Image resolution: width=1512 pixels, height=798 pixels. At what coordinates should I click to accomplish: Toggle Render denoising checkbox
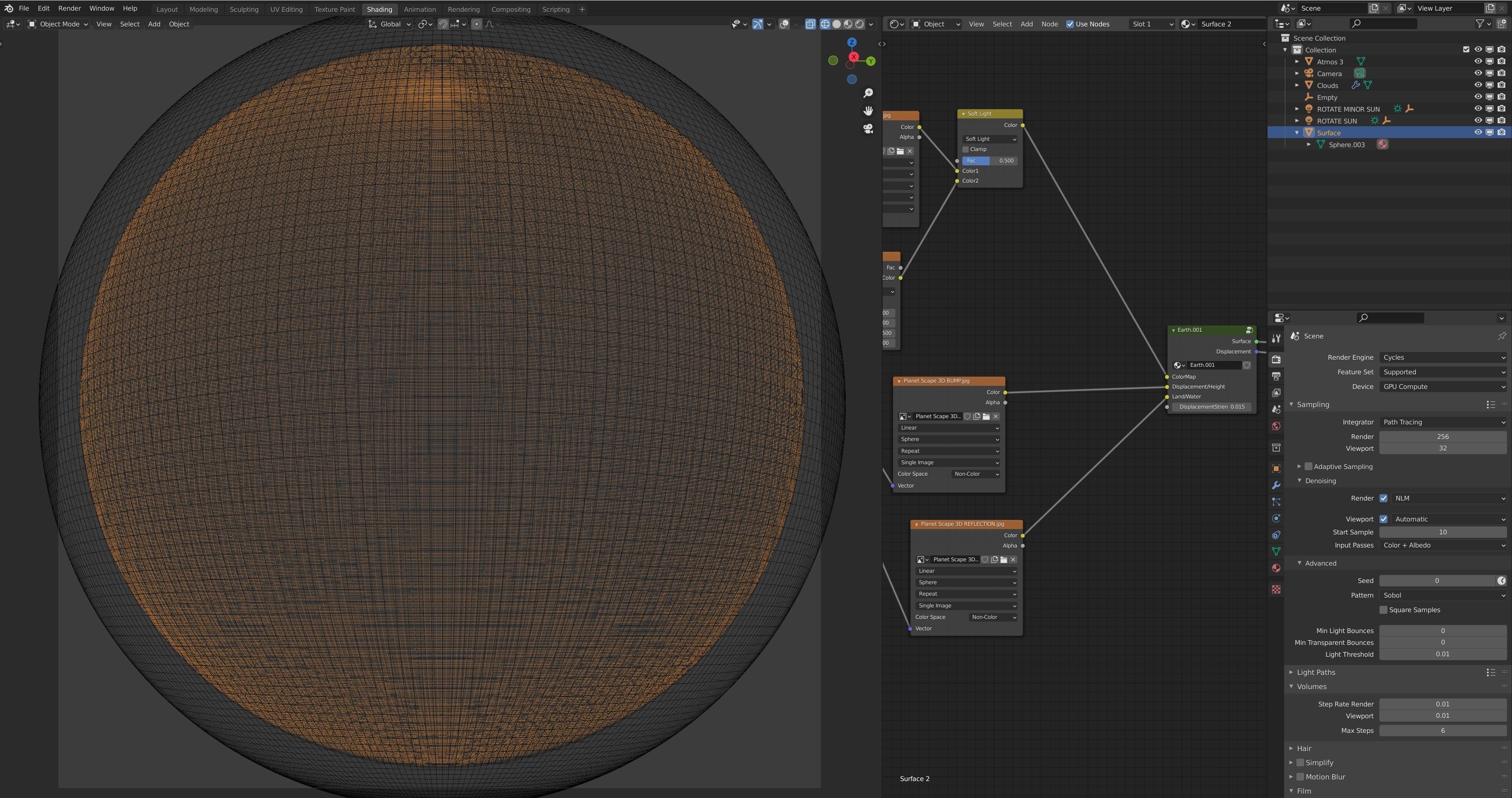(x=1383, y=498)
